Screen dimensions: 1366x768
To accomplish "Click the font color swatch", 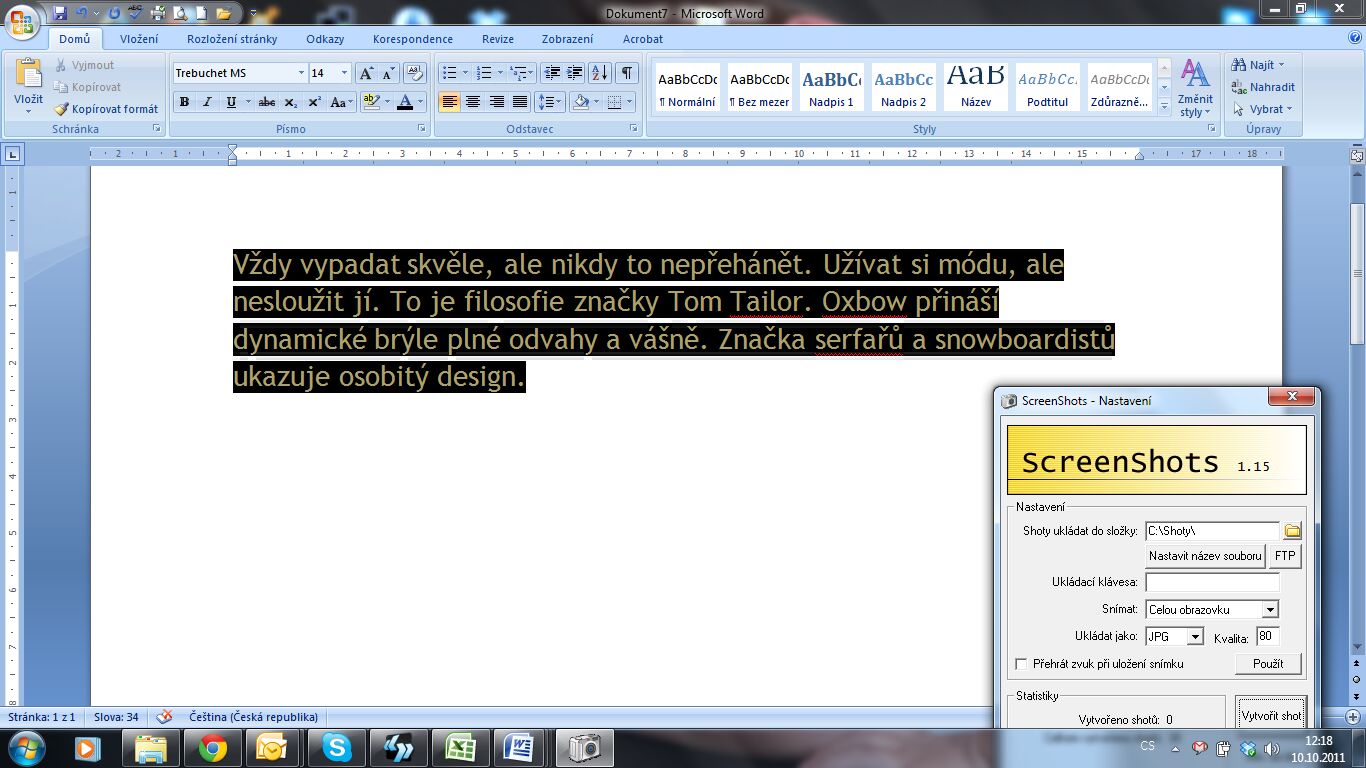I will tap(404, 102).
